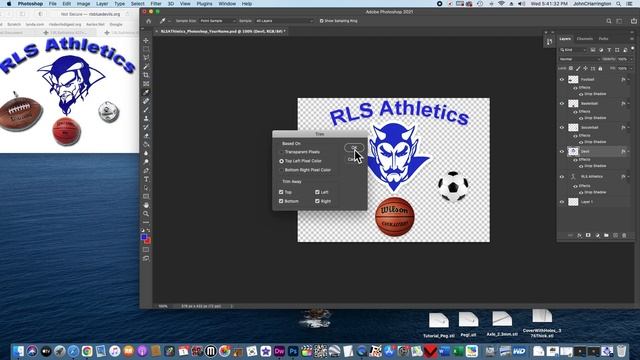The height and width of the screenshot is (360, 640).
Task: Click the background red color swatch
Action: tap(147, 241)
